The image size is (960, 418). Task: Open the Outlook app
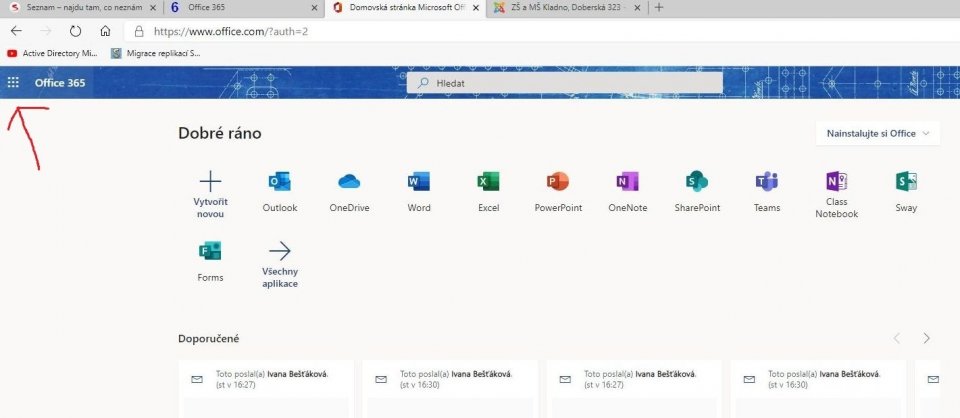click(280, 192)
